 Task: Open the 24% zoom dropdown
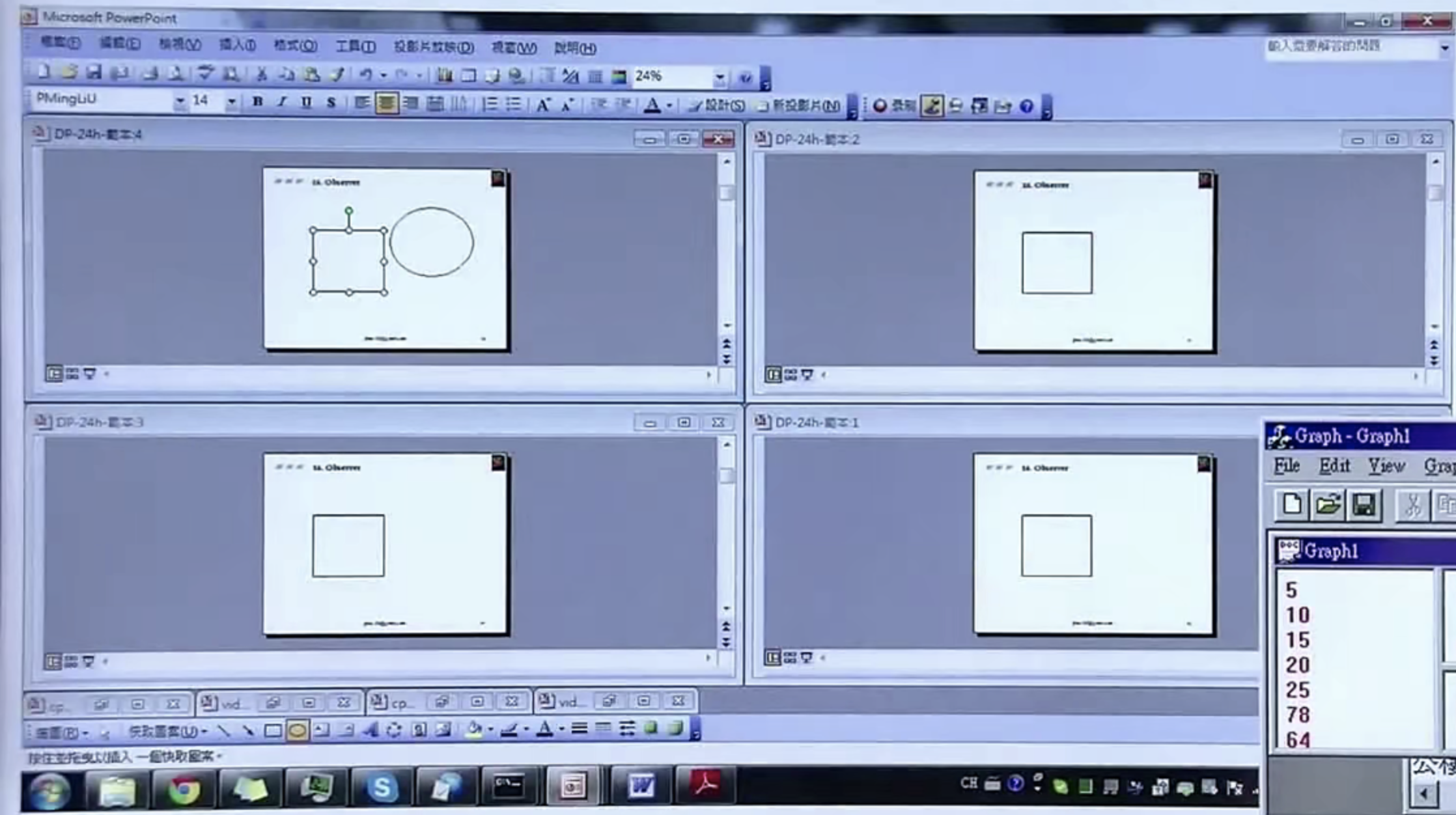[x=720, y=77]
